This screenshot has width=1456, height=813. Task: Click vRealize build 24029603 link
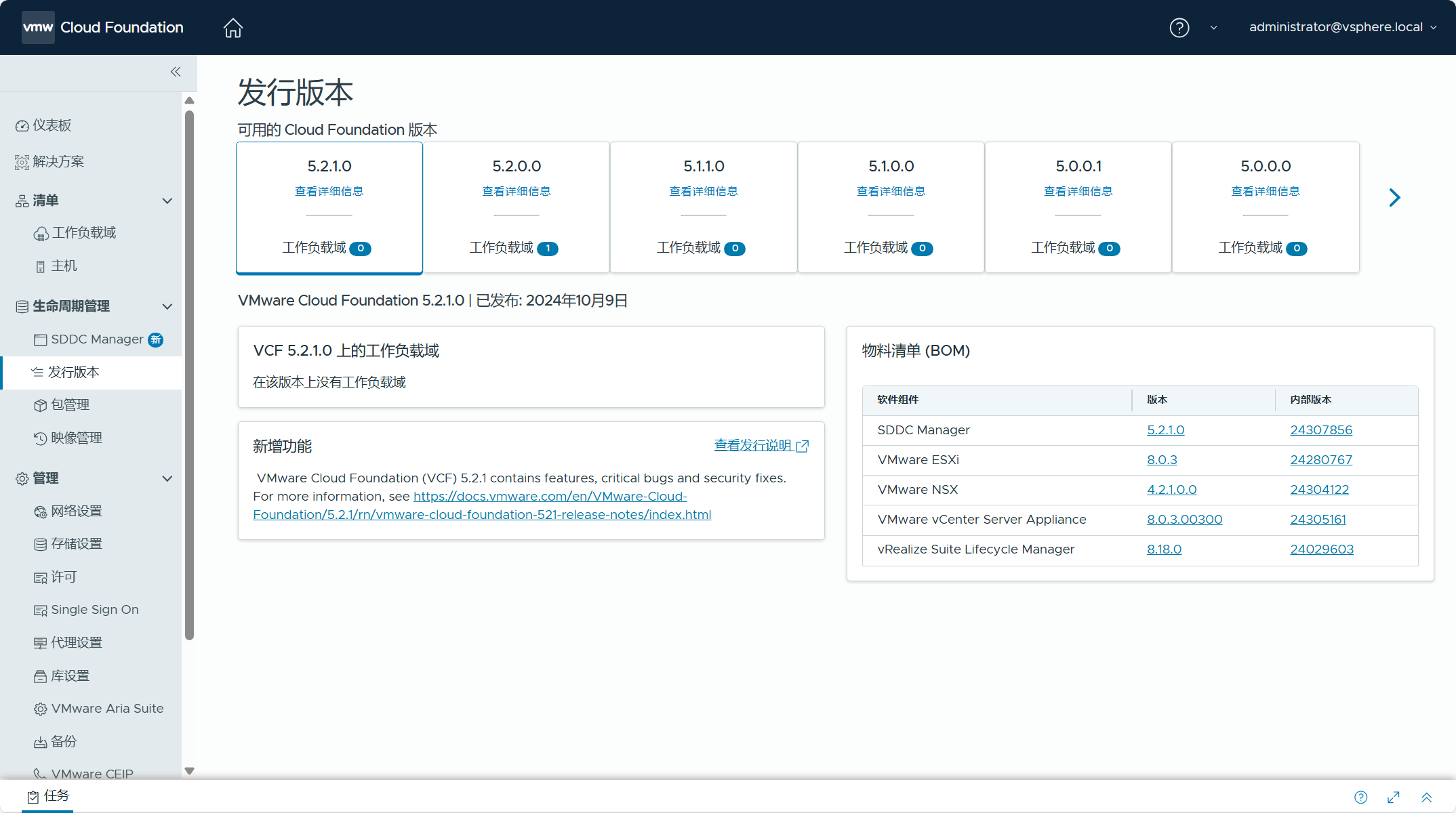click(x=1322, y=549)
